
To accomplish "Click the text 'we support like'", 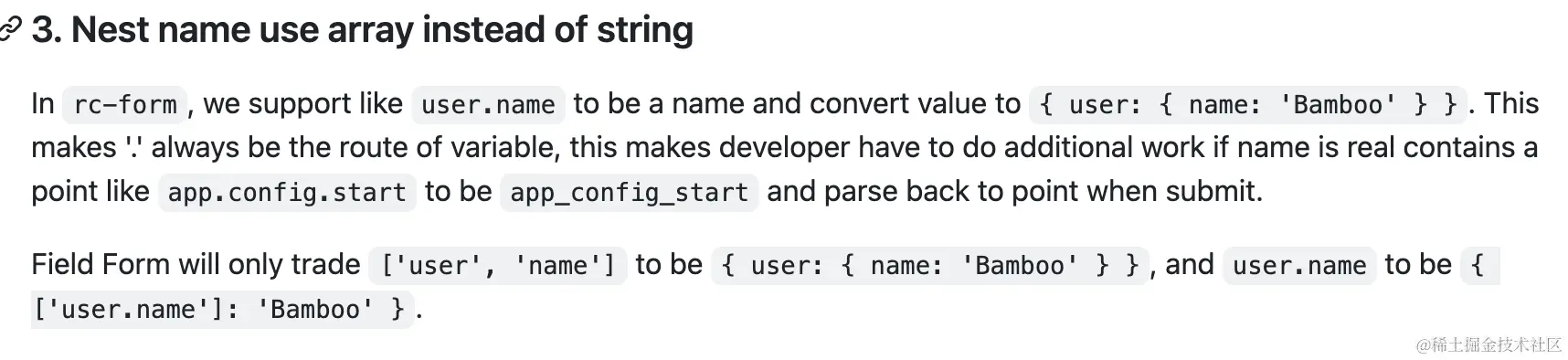I will 302,103.
